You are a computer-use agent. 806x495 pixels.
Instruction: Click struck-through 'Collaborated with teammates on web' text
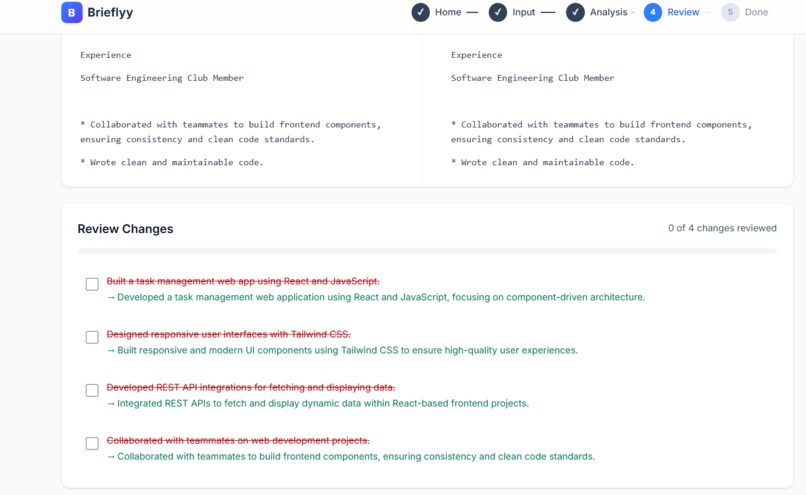point(238,440)
